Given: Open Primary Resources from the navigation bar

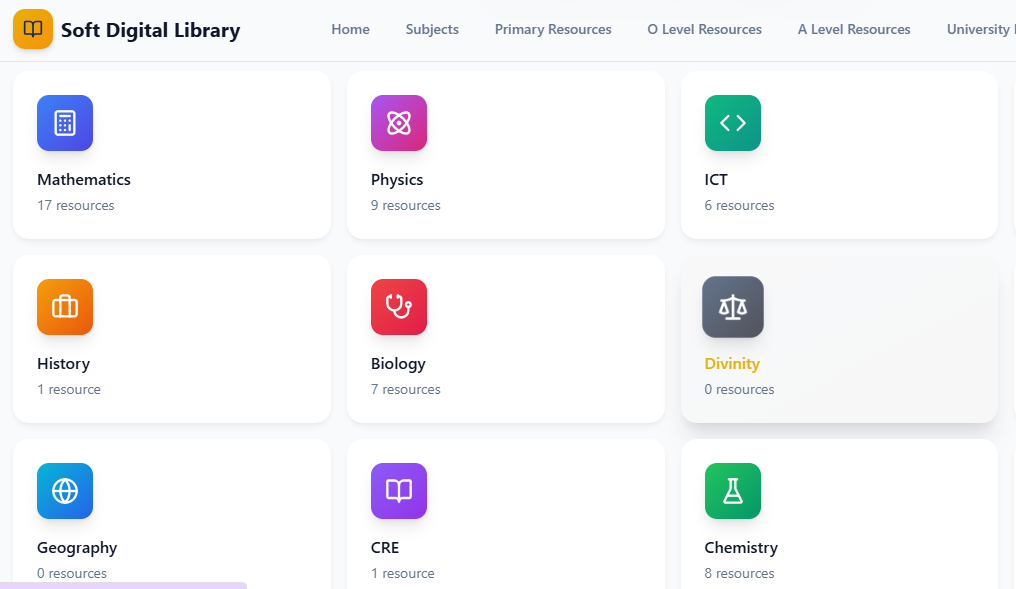Looking at the screenshot, I should tap(553, 29).
